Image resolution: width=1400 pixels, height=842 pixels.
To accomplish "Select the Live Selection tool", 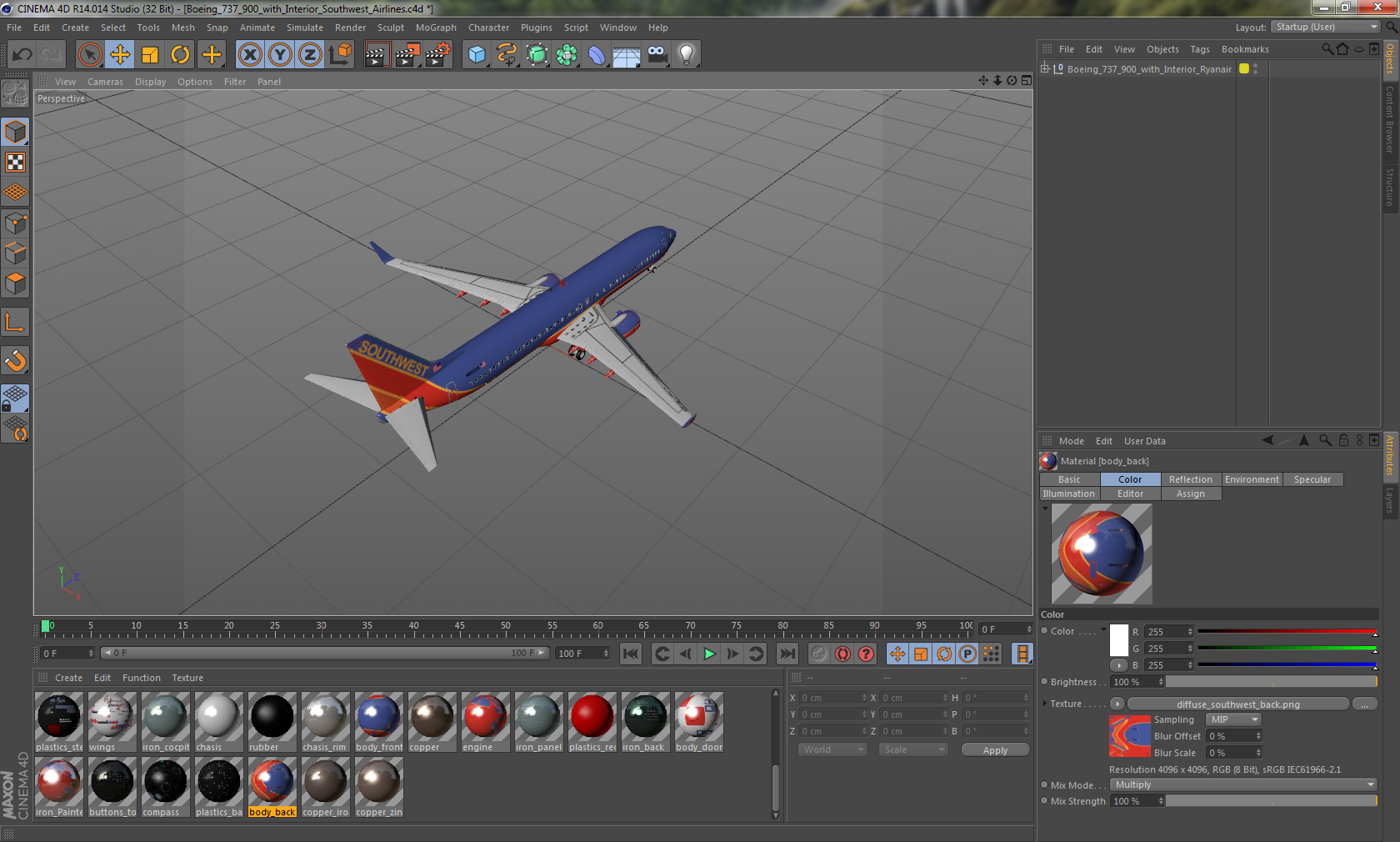I will [x=90, y=55].
